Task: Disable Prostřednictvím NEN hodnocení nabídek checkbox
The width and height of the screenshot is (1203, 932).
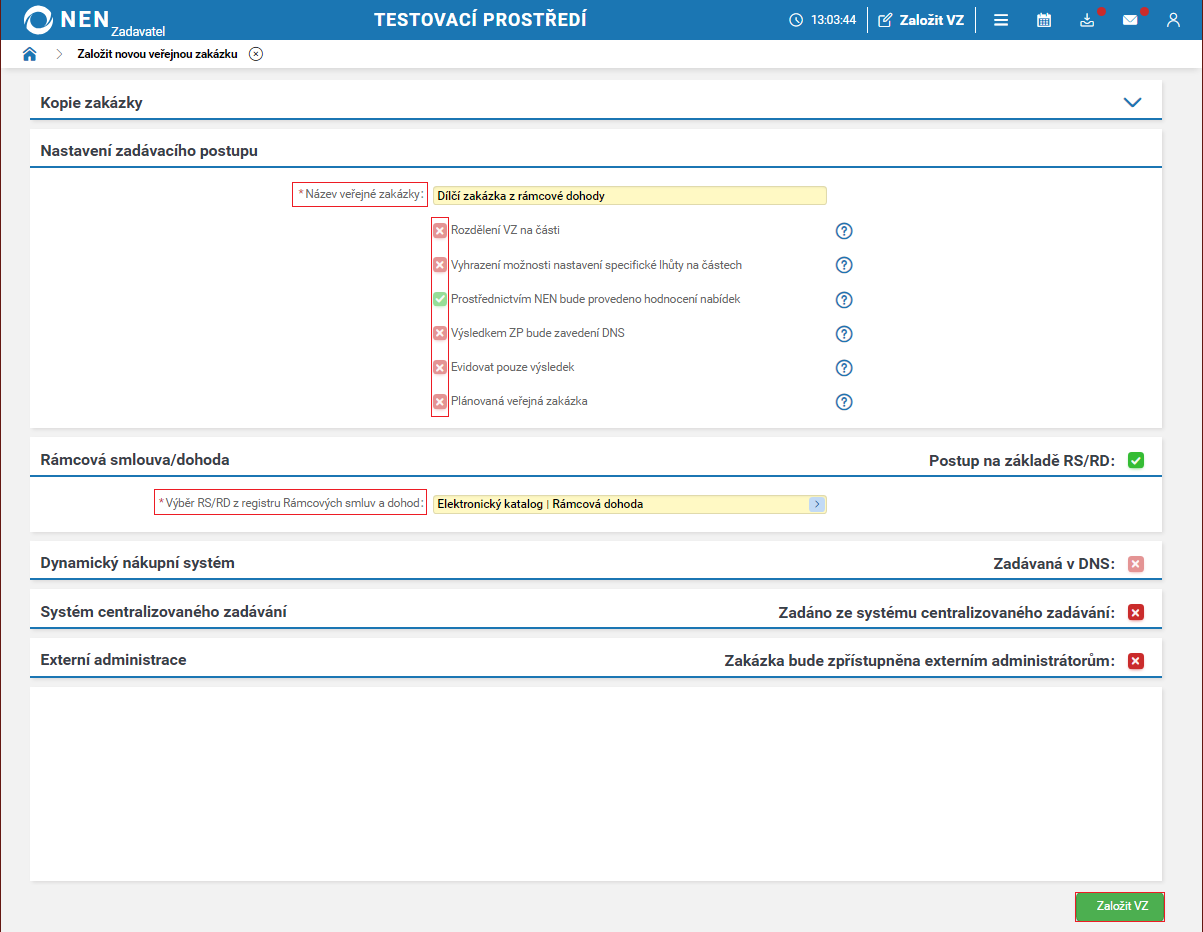Action: tap(440, 299)
